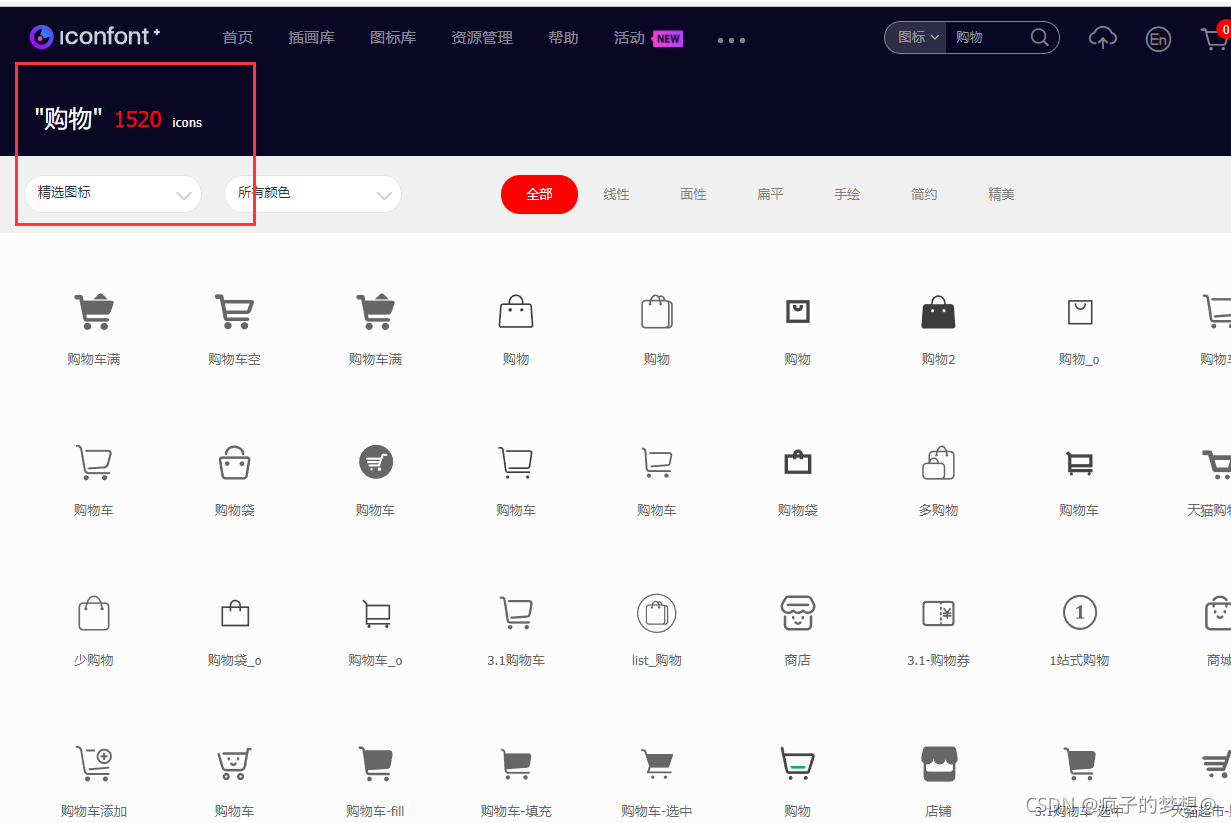Image resolution: width=1231 pixels, height=823 pixels.
Task: Open the 所有颜色 color filter dropdown
Action: tap(313, 194)
